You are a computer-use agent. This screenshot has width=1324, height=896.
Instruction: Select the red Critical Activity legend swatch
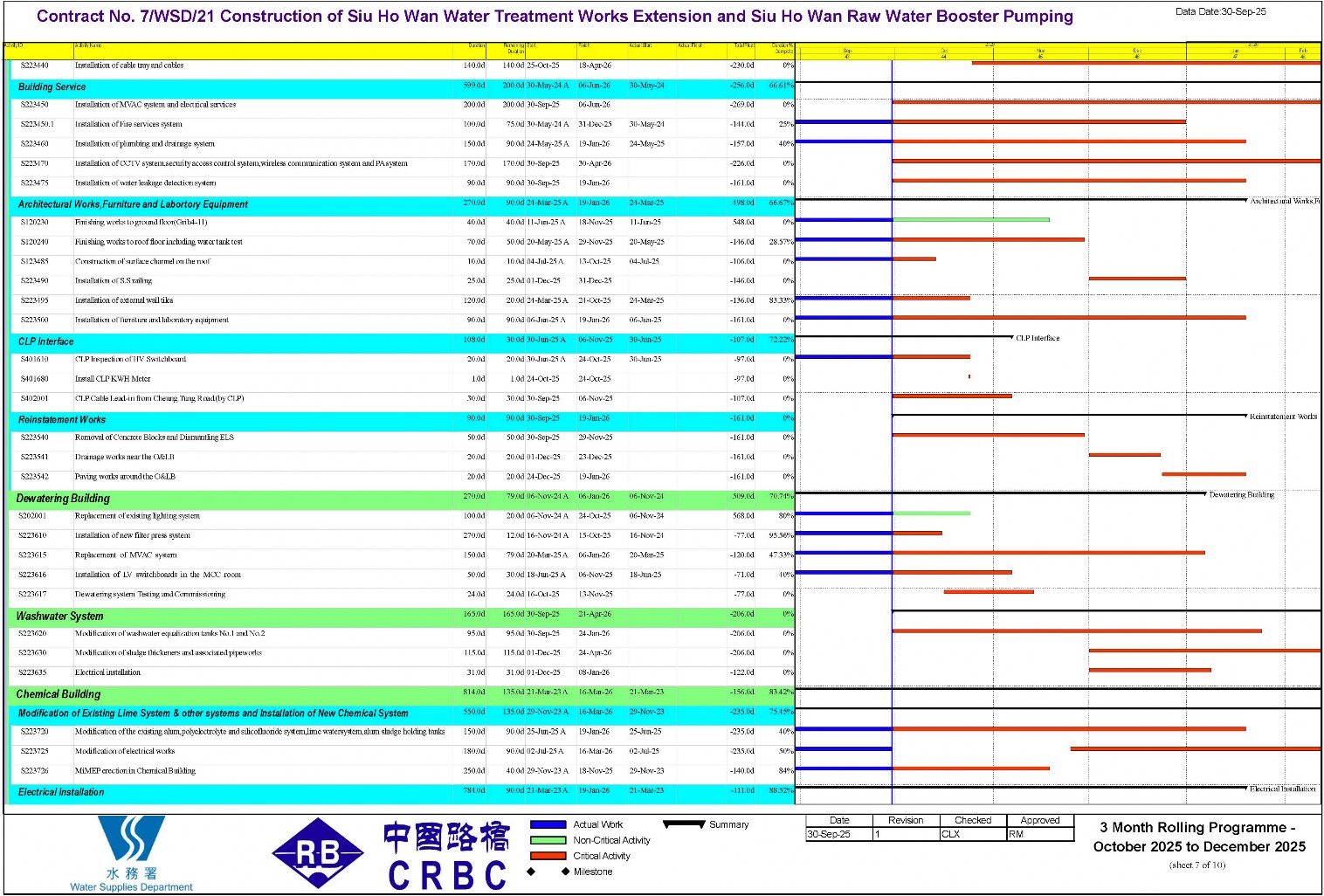[x=548, y=856]
